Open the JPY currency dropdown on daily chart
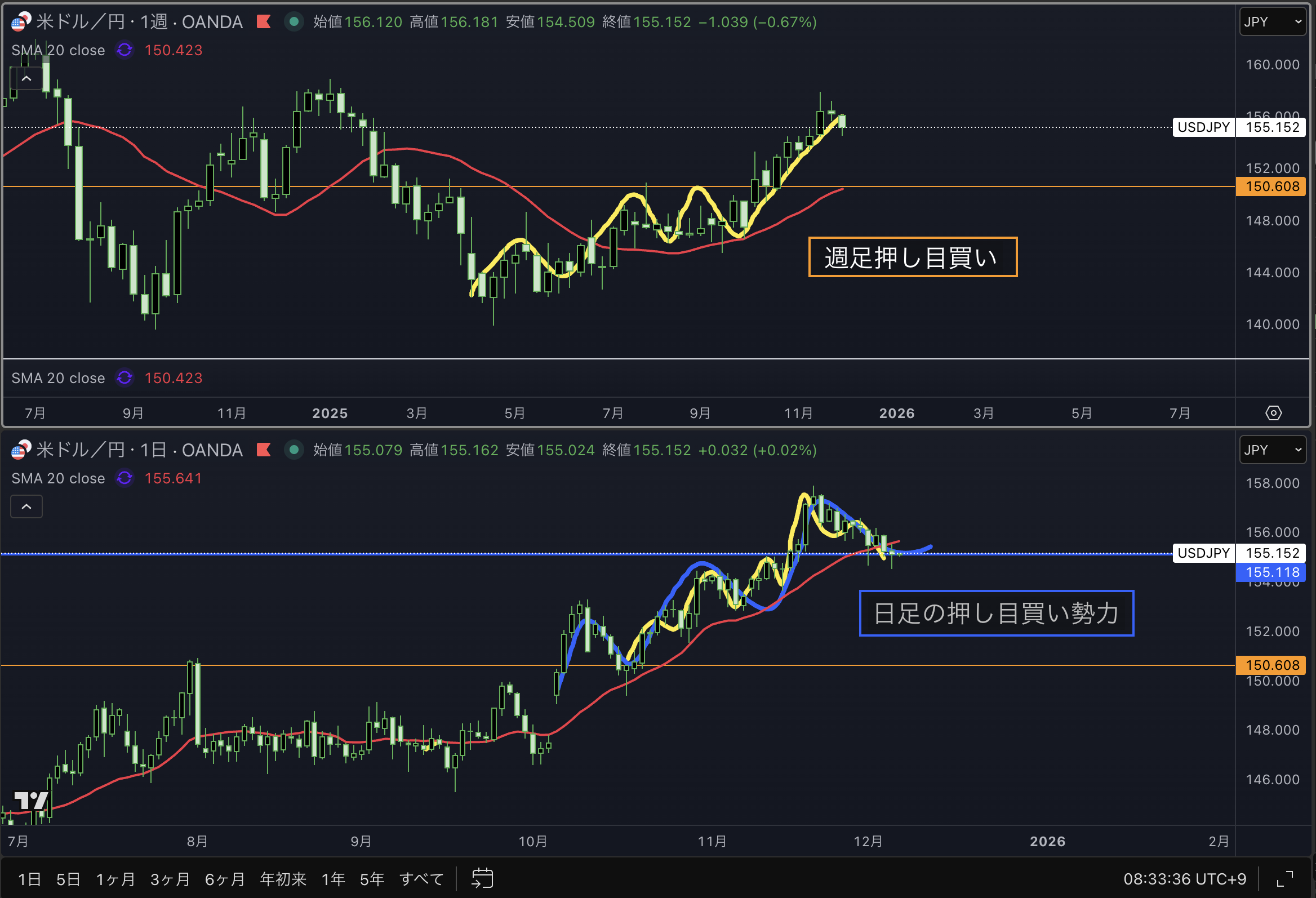This screenshot has width=1316, height=898. (1272, 450)
